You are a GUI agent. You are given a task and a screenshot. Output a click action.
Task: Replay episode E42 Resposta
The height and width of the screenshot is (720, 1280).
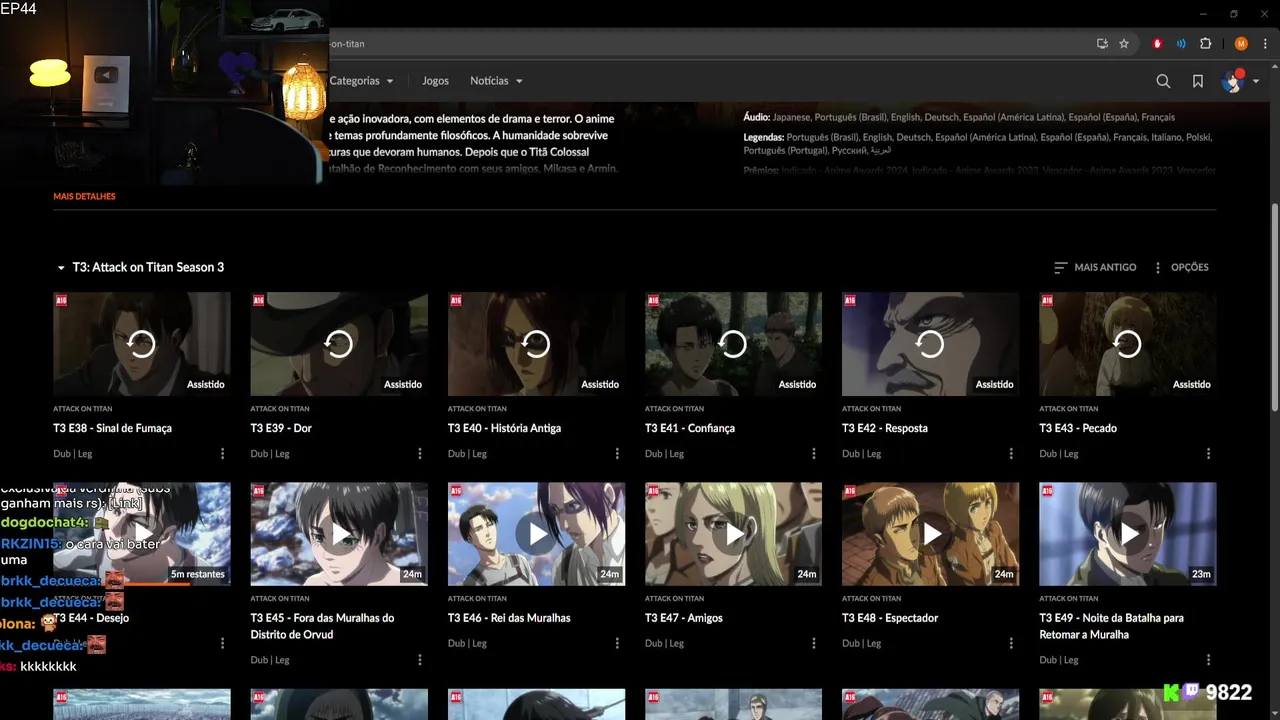[930, 344]
